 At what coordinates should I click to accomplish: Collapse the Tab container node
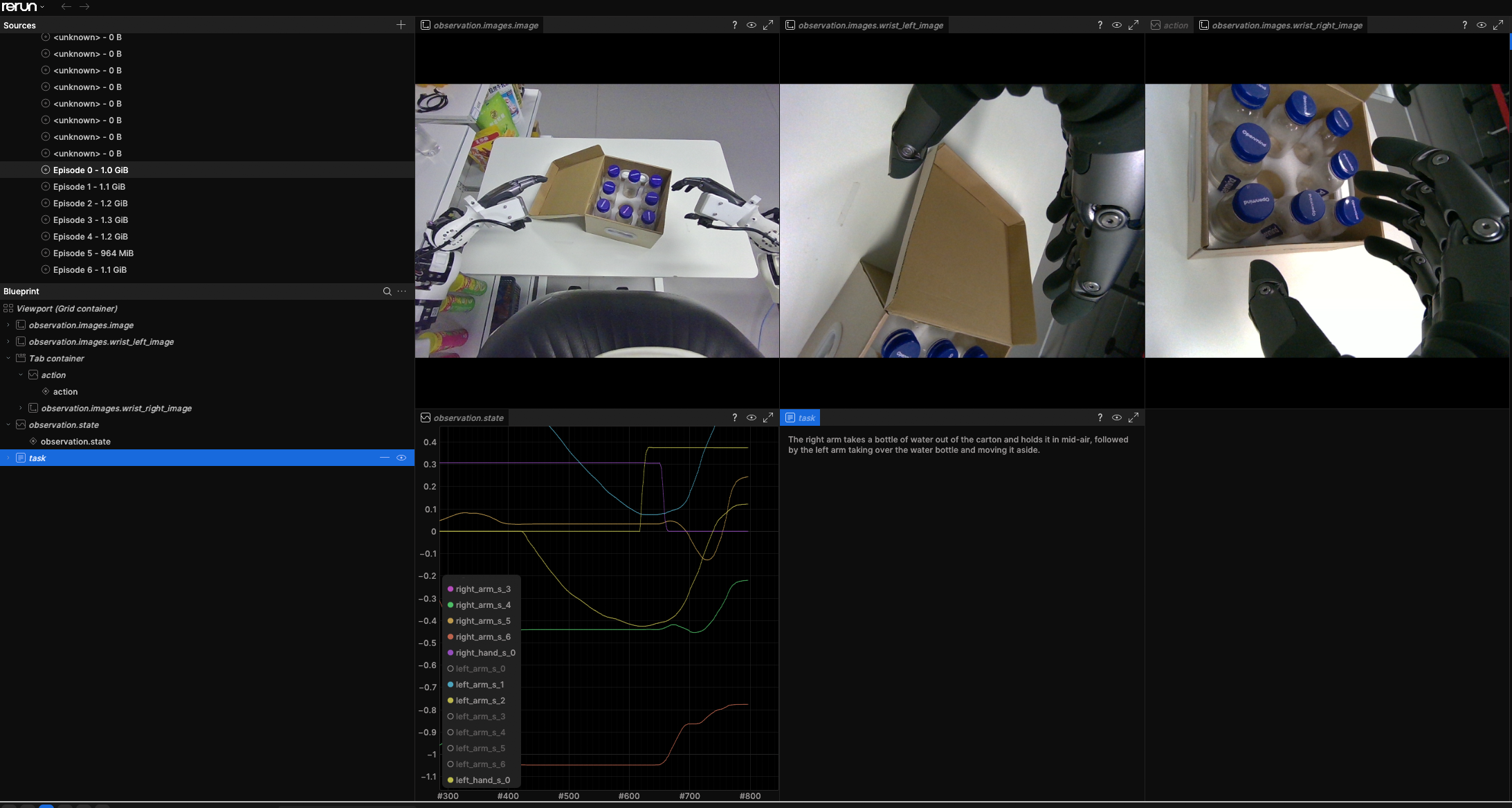coord(8,358)
